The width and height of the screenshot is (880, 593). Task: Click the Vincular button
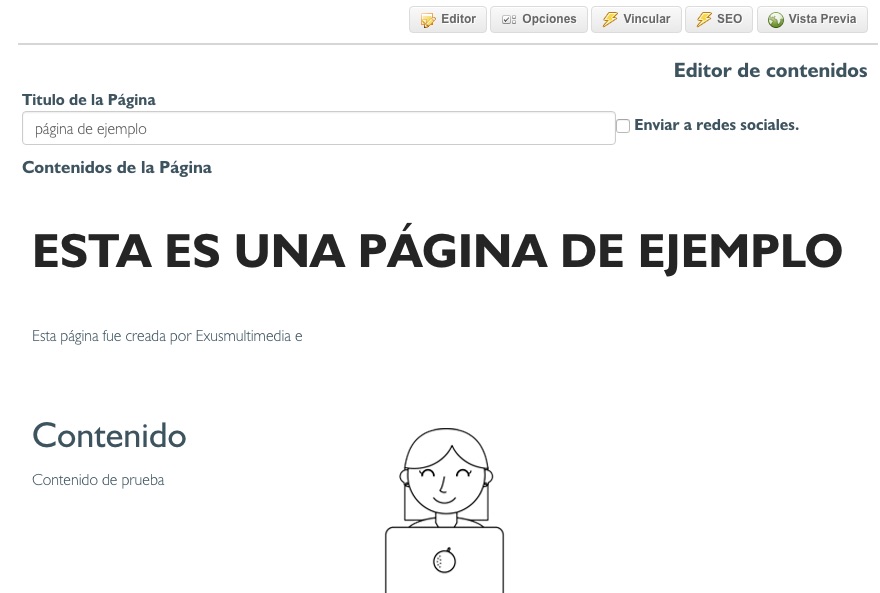[x=636, y=20]
